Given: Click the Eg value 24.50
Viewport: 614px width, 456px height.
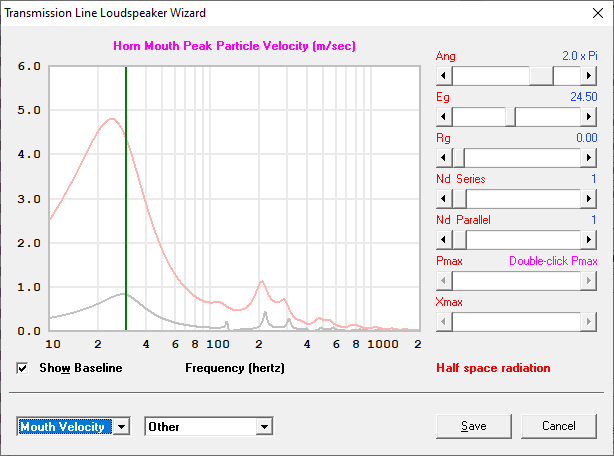Looking at the screenshot, I should coord(583,97).
